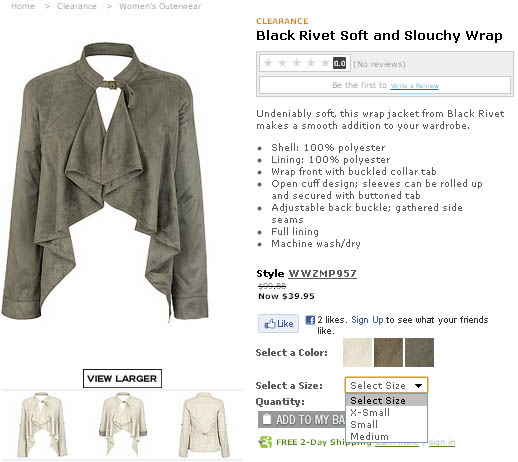The height and width of the screenshot is (462, 518).
Task: Open the Write a Review link
Action: (415, 86)
